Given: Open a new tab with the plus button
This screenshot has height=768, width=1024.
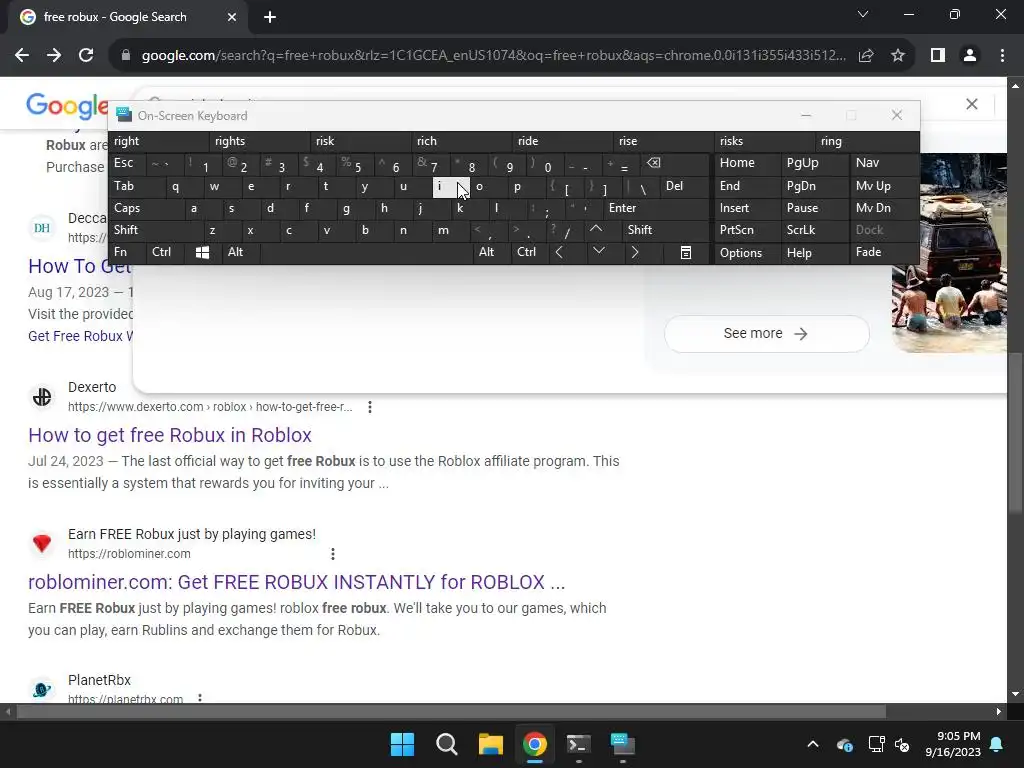Looking at the screenshot, I should pos(270,17).
